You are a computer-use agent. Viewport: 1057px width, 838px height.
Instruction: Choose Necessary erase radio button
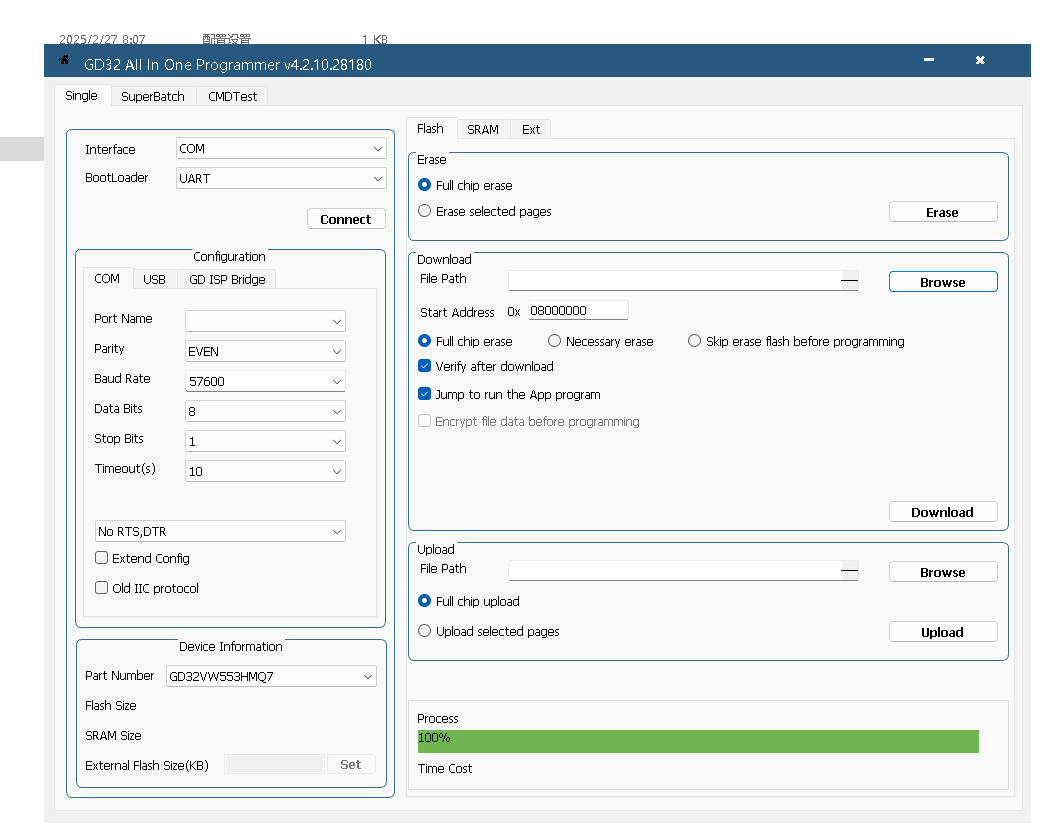pos(555,342)
